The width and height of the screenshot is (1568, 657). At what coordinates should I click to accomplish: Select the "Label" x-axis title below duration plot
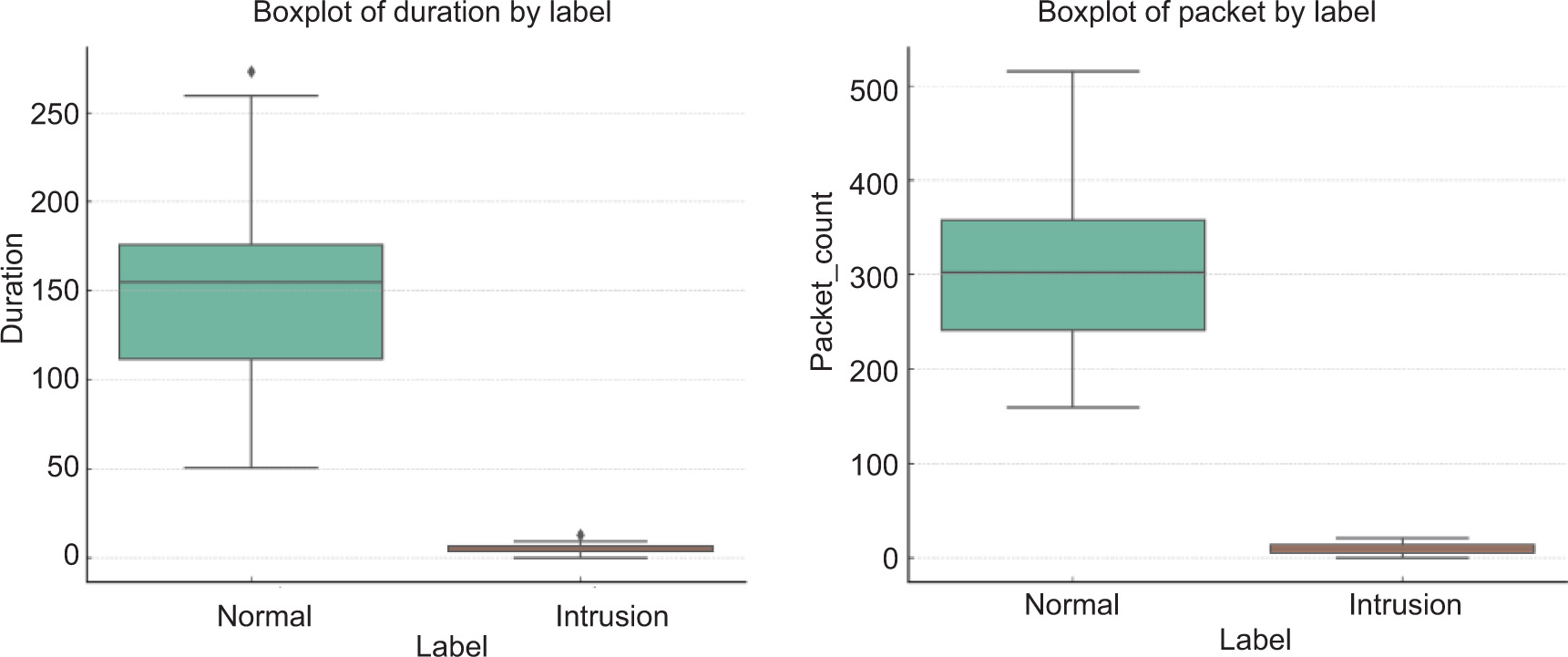coord(451,646)
